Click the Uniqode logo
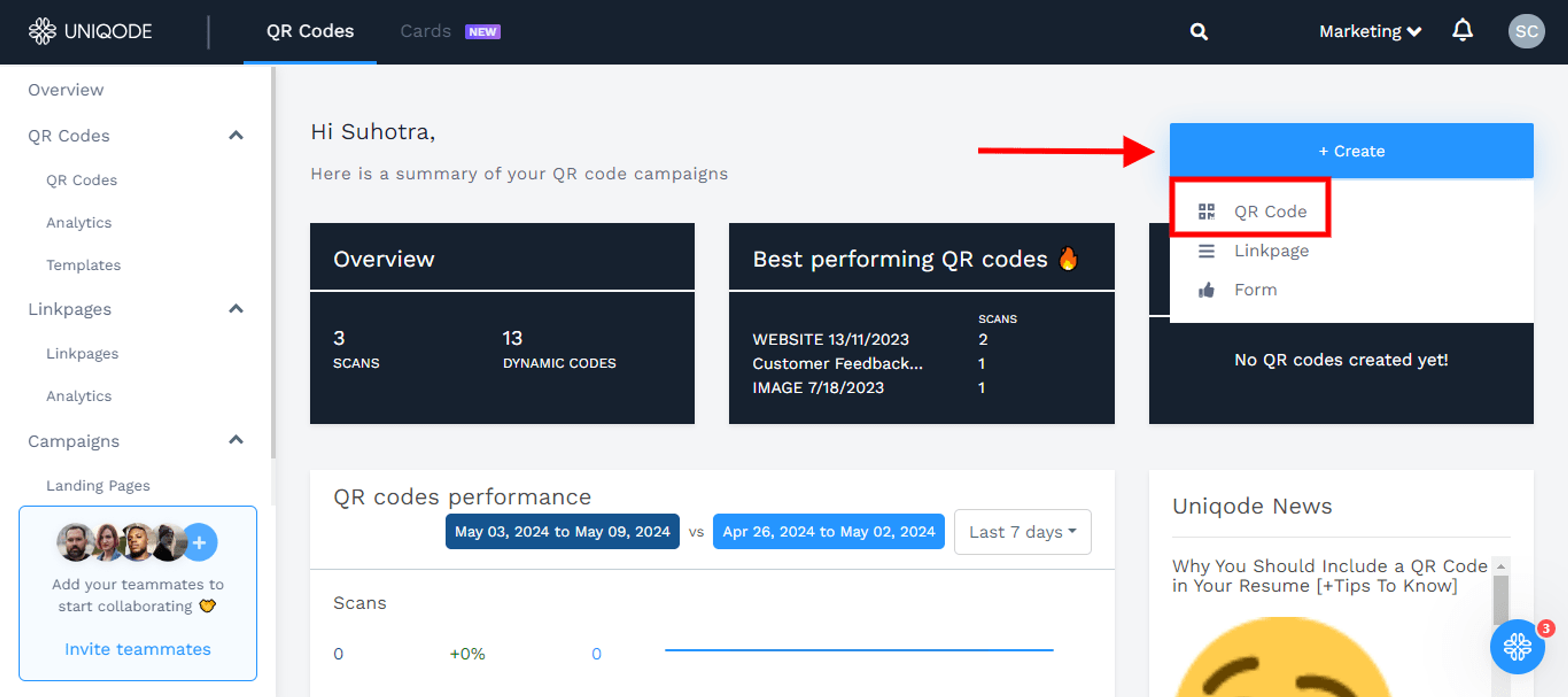Screen dimensions: 1568x697 90,31
